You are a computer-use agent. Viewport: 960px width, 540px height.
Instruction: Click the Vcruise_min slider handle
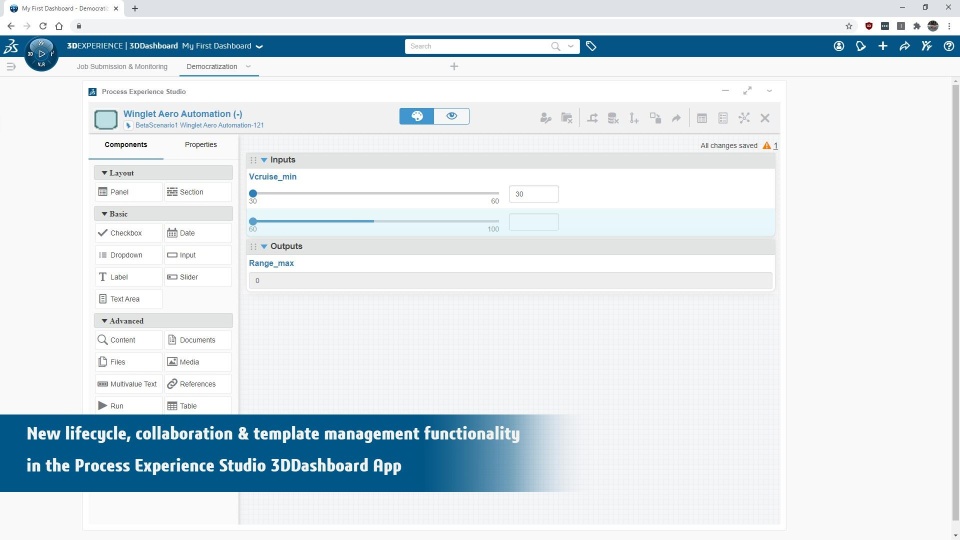(253, 193)
